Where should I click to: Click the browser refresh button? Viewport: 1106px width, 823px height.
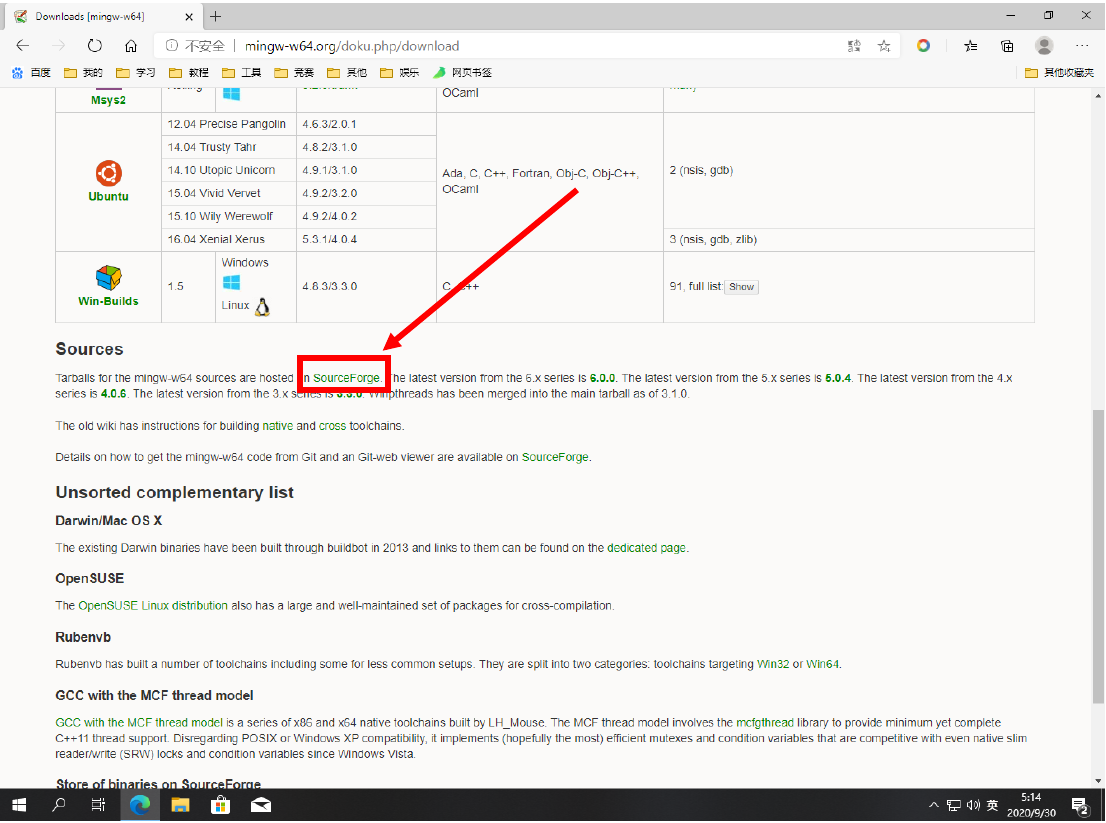click(x=95, y=46)
